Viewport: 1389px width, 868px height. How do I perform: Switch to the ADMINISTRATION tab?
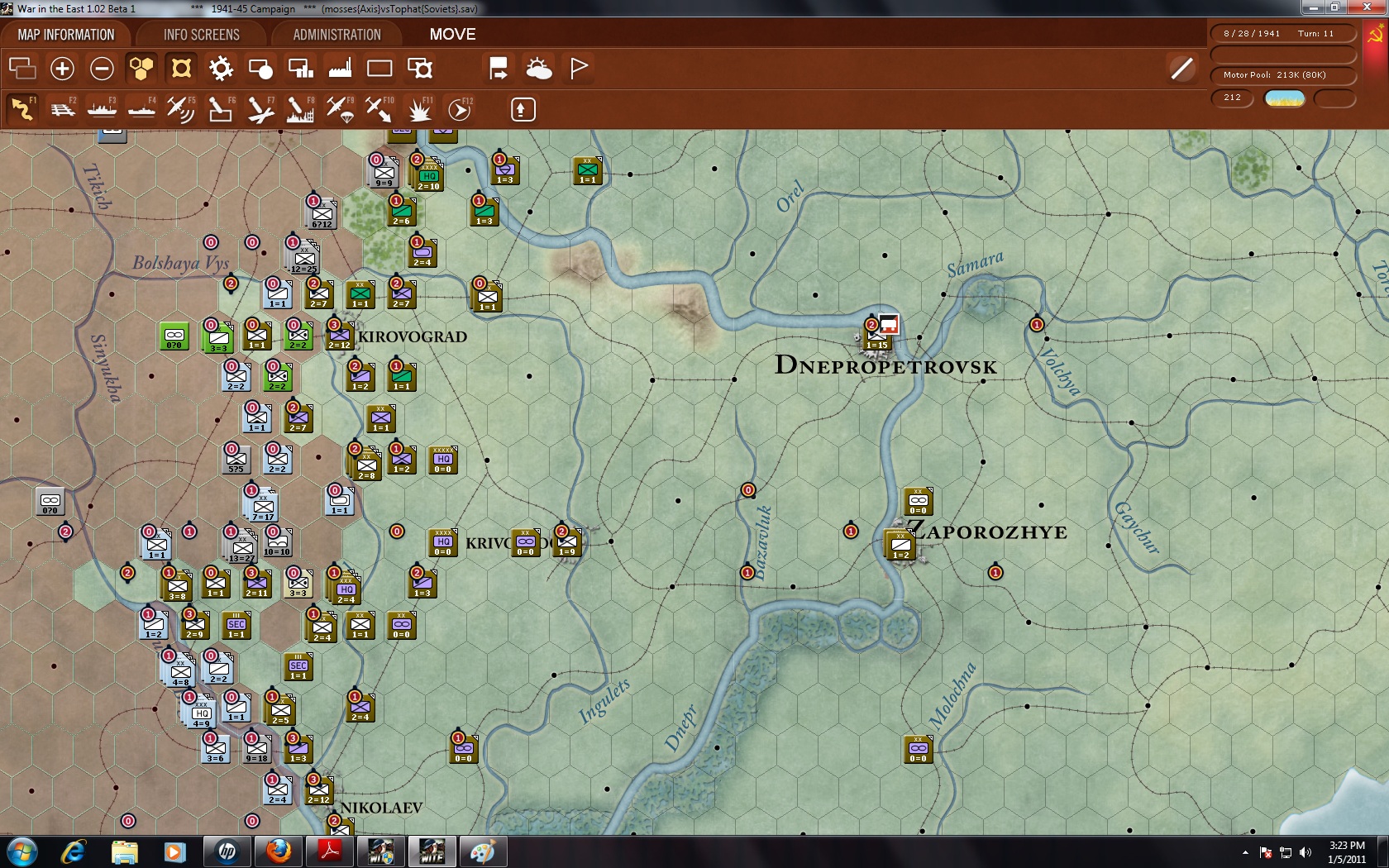point(334,35)
